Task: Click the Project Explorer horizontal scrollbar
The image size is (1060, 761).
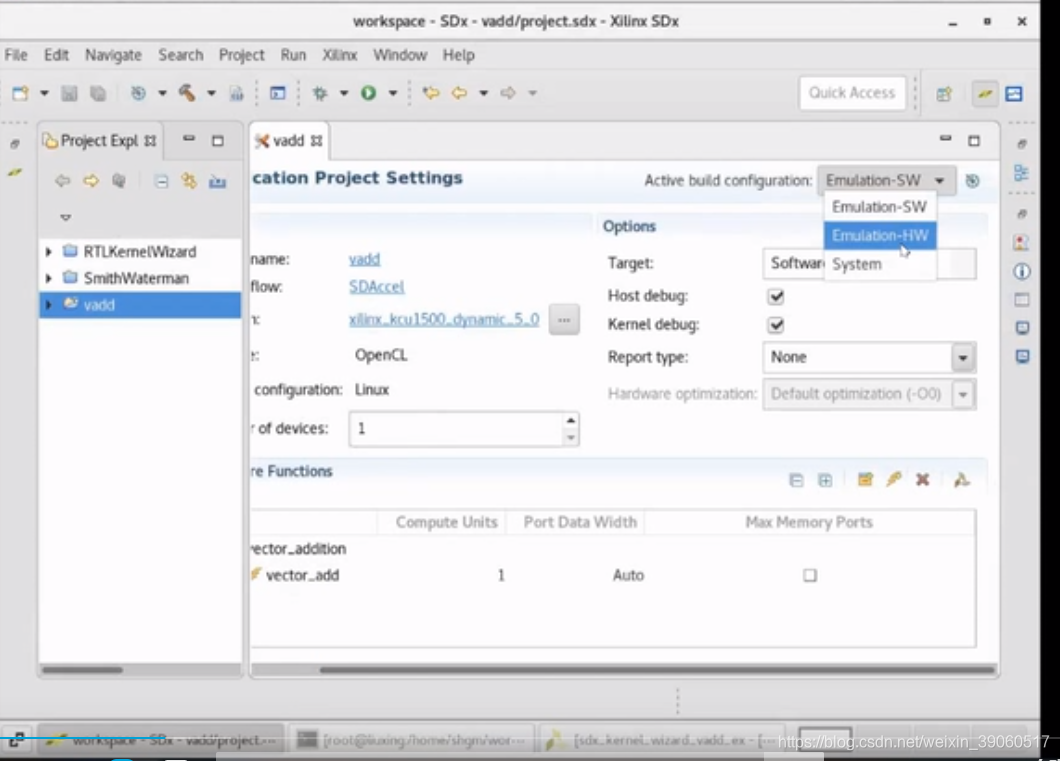Action: [82, 670]
